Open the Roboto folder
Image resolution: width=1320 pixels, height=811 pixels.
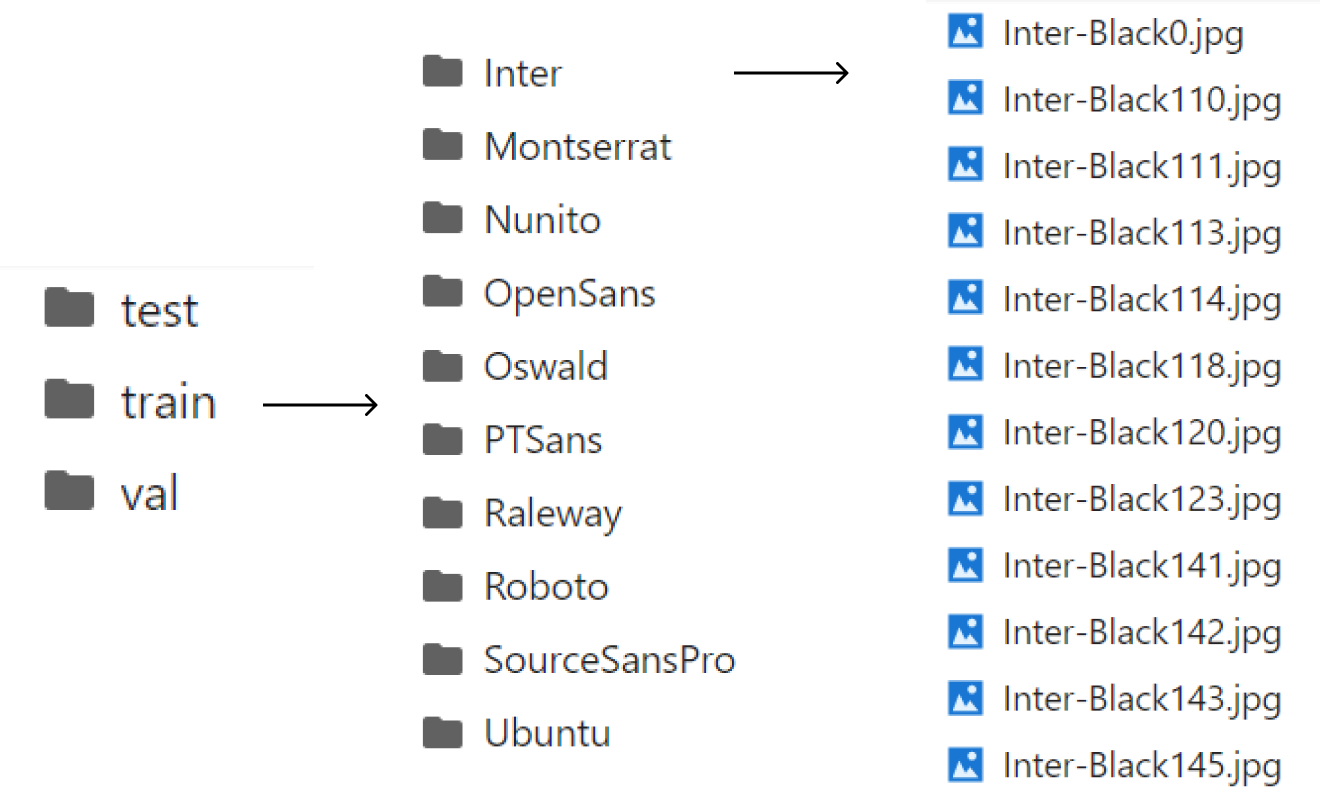point(546,586)
